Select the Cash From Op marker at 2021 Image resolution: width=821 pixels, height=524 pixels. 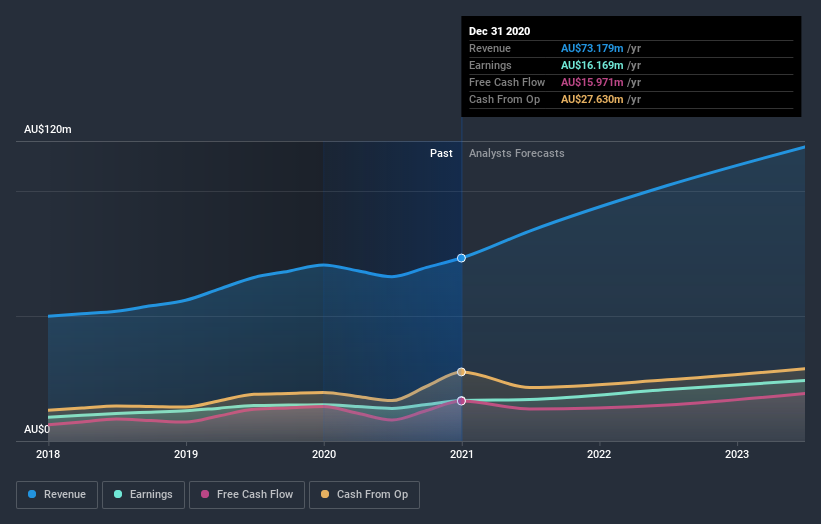click(x=461, y=372)
